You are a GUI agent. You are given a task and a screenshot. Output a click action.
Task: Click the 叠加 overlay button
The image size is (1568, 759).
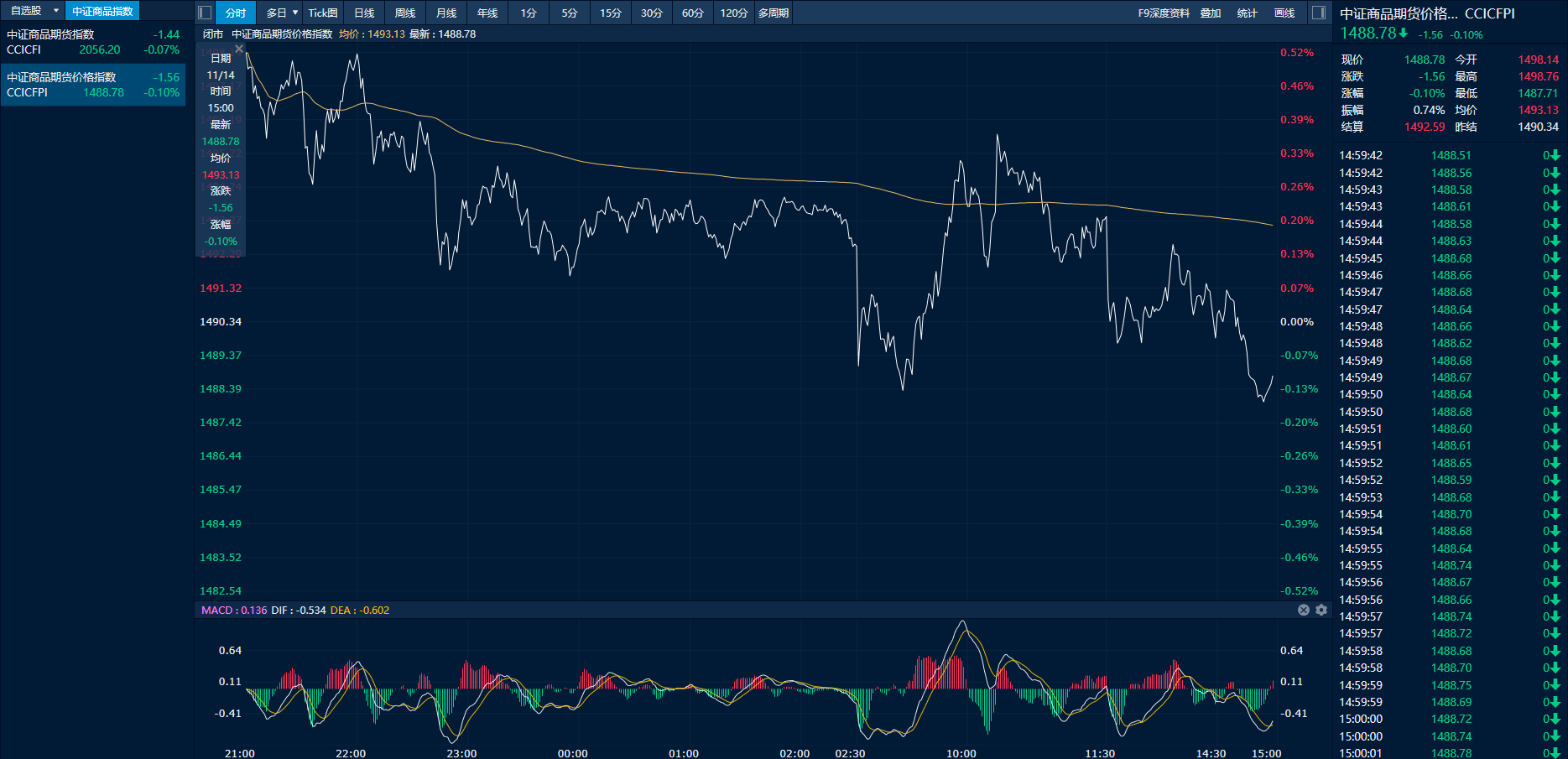[x=1211, y=13]
